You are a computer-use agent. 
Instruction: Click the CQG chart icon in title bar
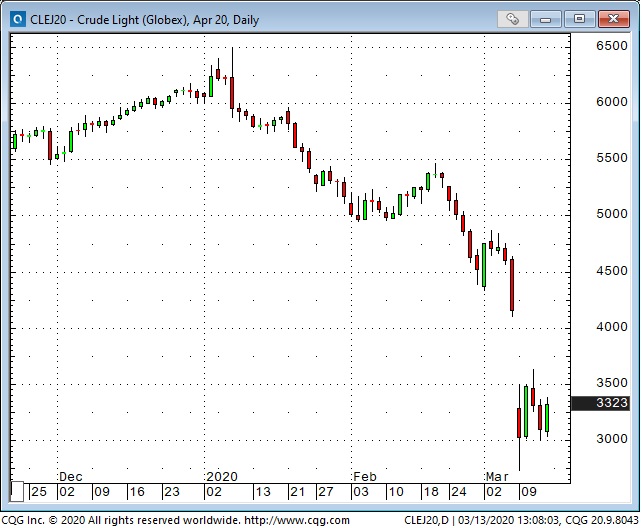(18, 19)
